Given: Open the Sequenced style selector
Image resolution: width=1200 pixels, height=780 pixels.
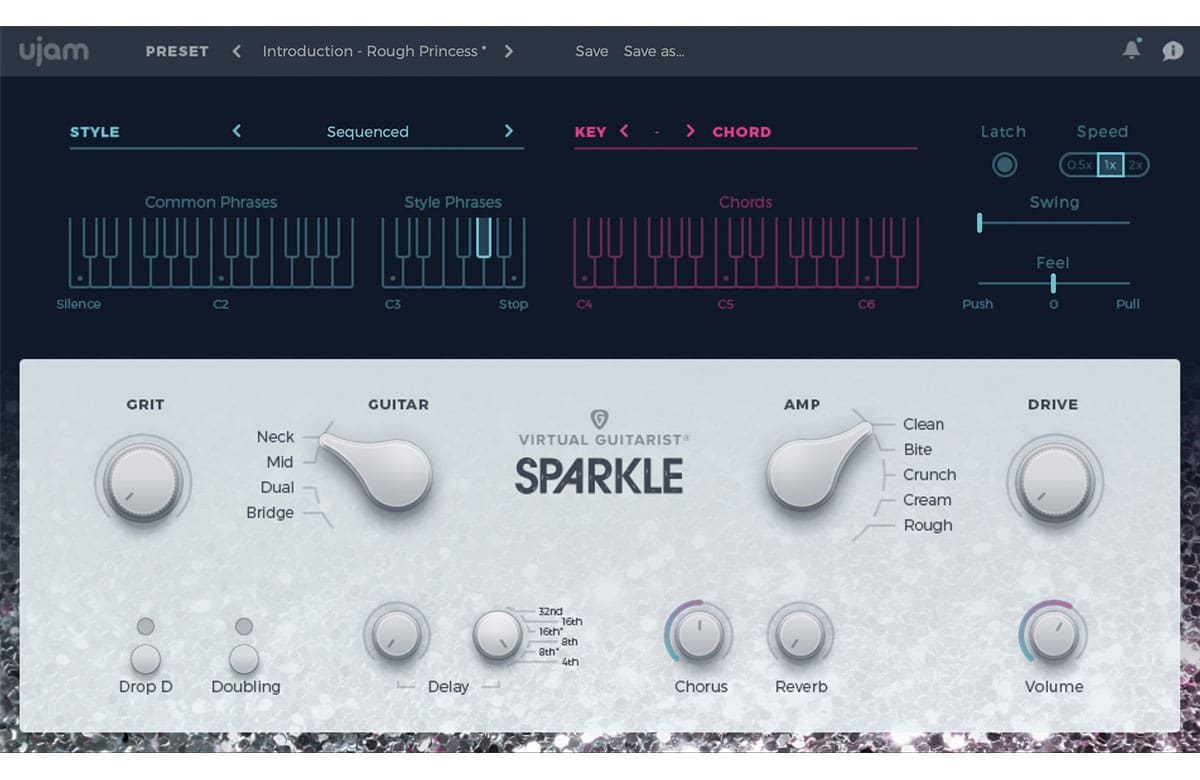Looking at the screenshot, I should (x=368, y=132).
